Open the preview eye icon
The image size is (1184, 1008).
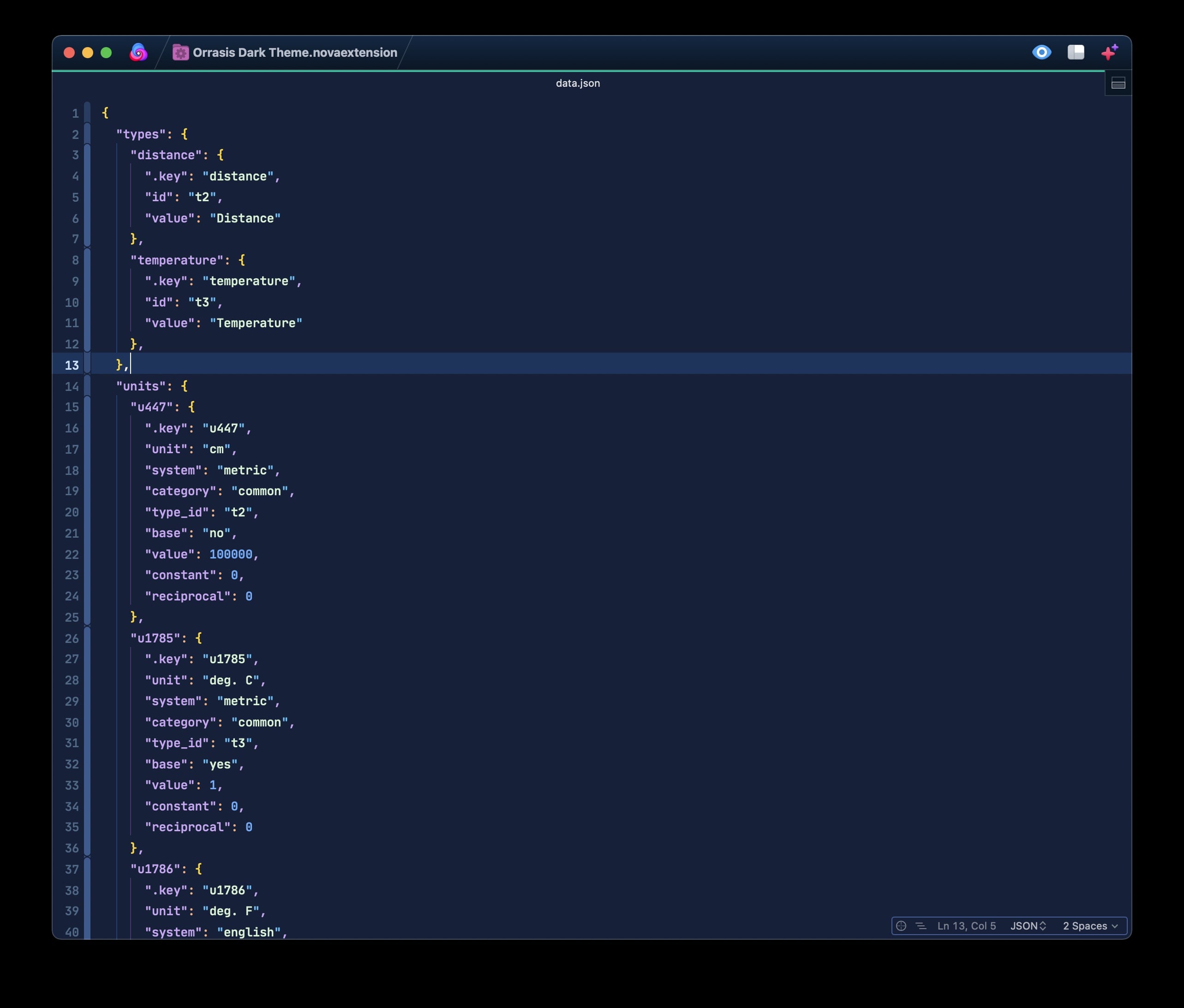point(1041,53)
